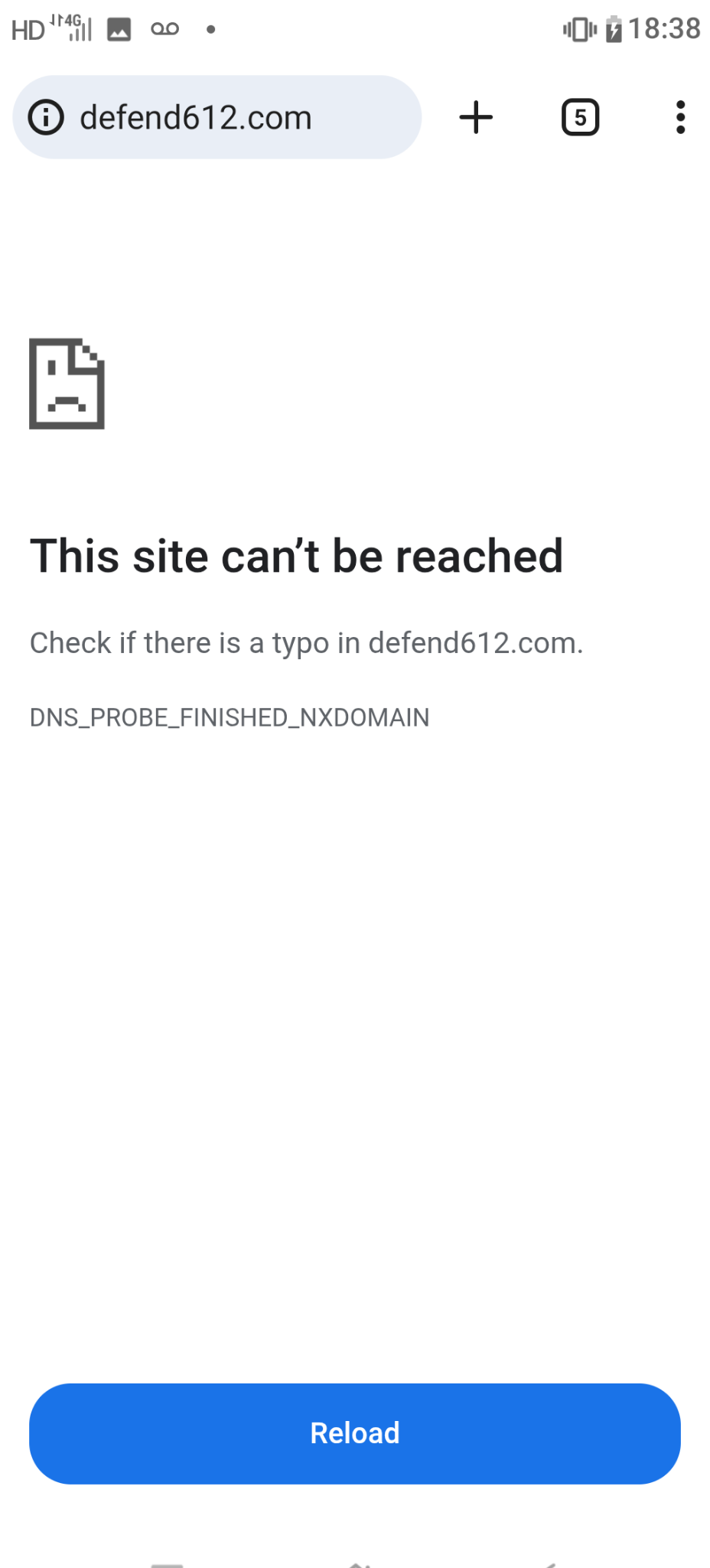Tap the back navigation button
710x1568 pixels.
pos(547,1563)
